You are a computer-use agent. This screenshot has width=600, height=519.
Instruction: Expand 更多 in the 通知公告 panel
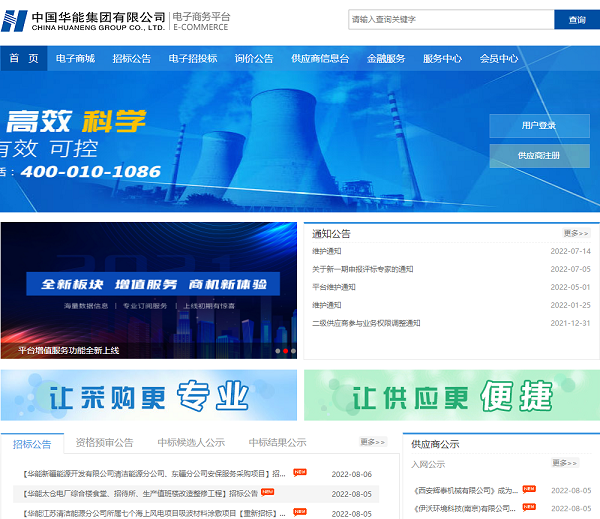coord(577,233)
